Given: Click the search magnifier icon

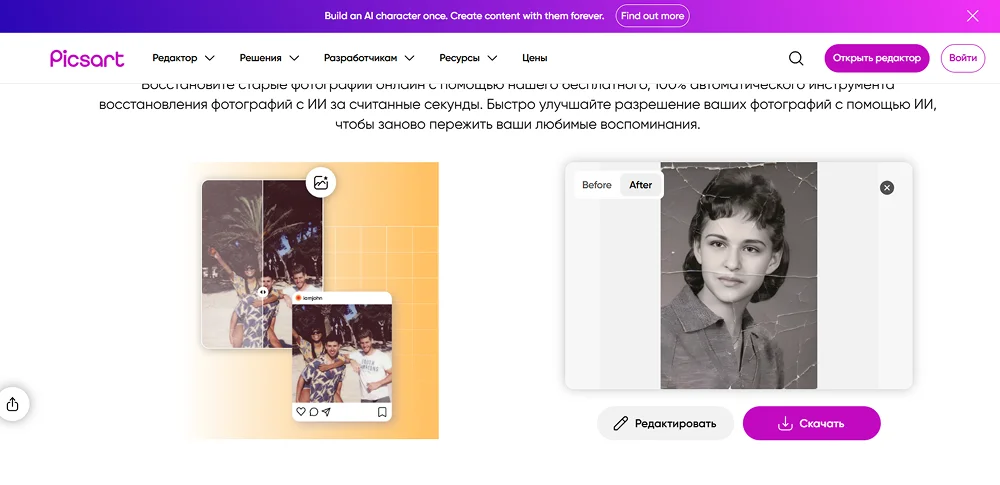Looking at the screenshot, I should click(796, 58).
